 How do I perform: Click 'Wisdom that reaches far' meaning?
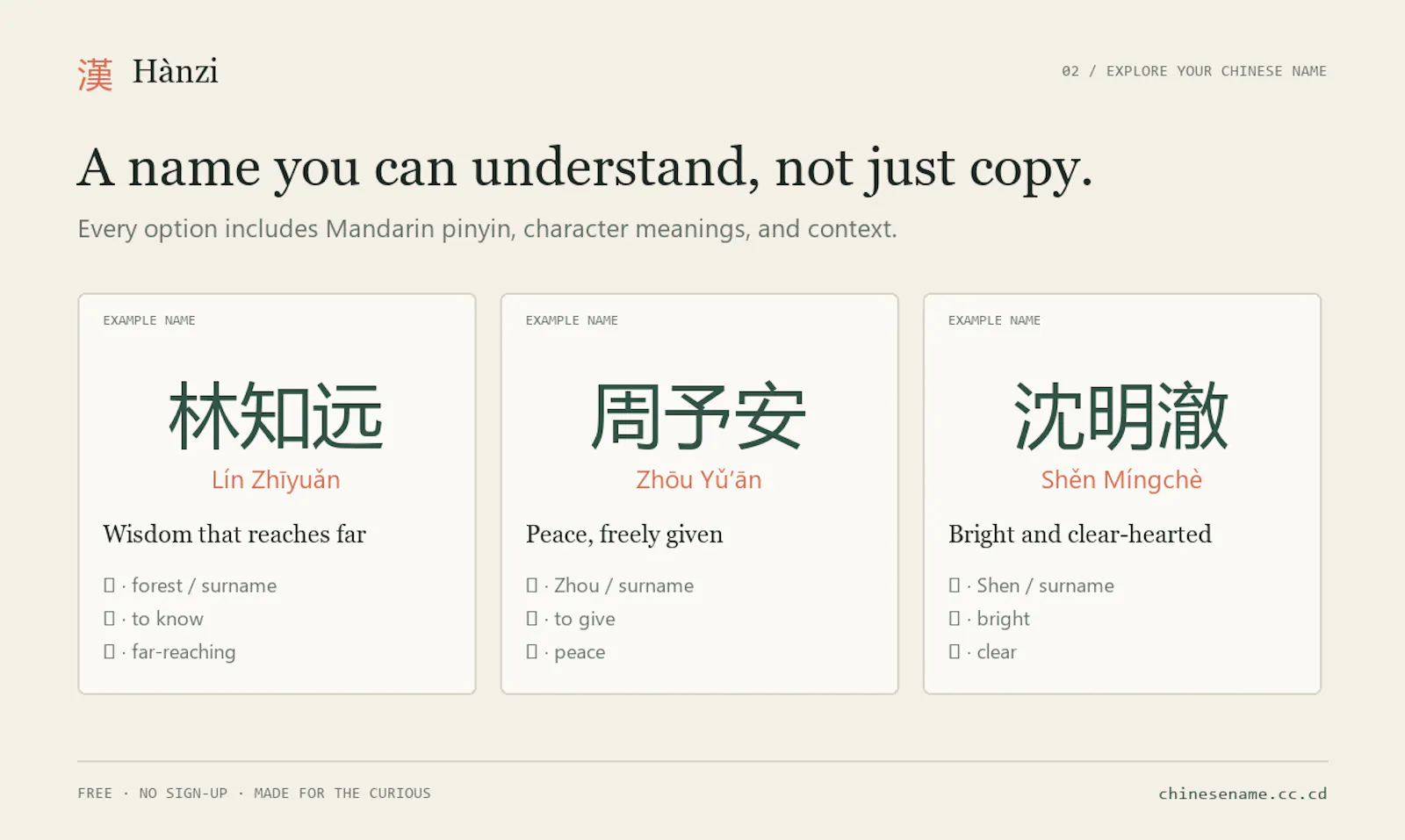pyautogui.click(x=234, y=535)
